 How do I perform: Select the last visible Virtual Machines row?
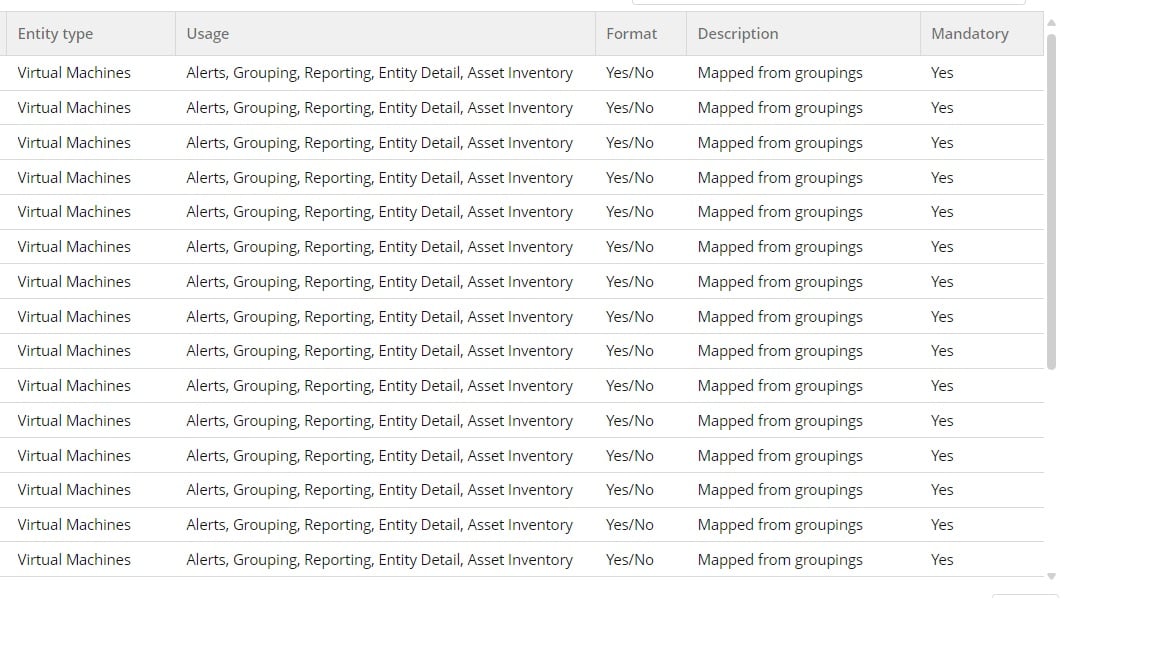pyautogui.click(x=522, y=560)
